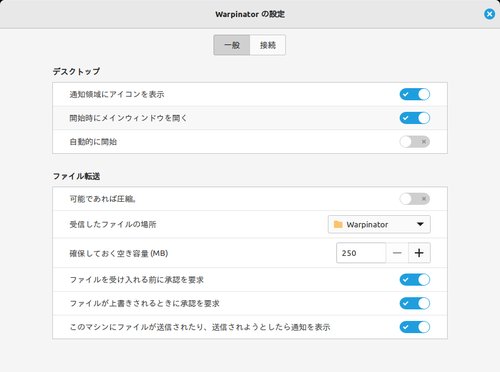This screenshot has width=500, height=372.
Task: Click the free space input field showing 250
Action: tap(361, 253)
